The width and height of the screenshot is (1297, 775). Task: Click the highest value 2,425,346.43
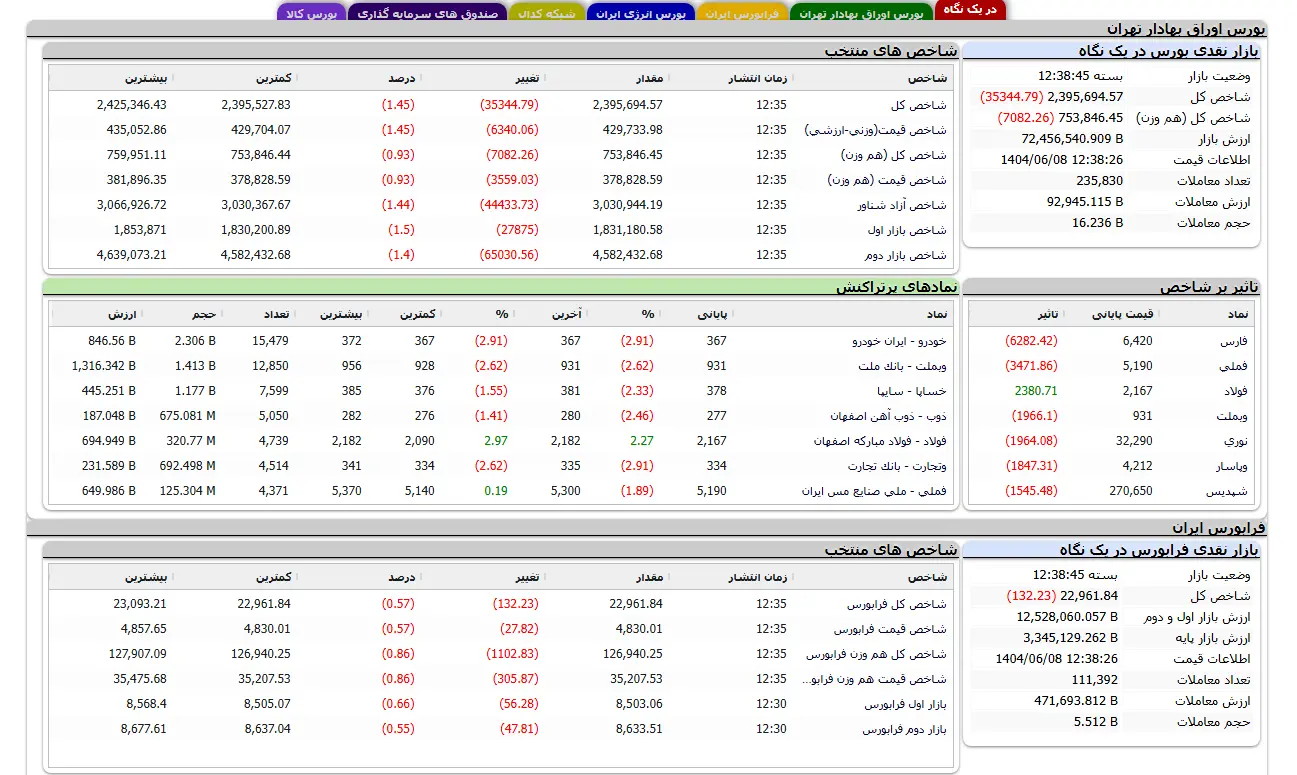tap(132, 105)
